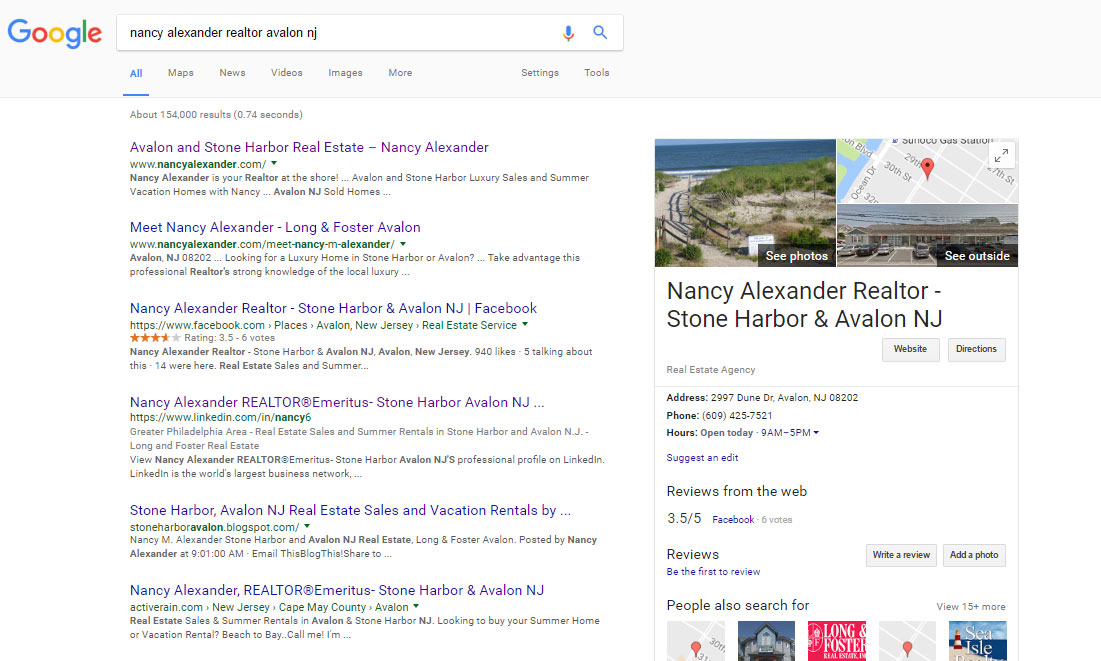Switch to the Maps tab
The width and height of the screenshot is (1101, 661).
[180, 73]
